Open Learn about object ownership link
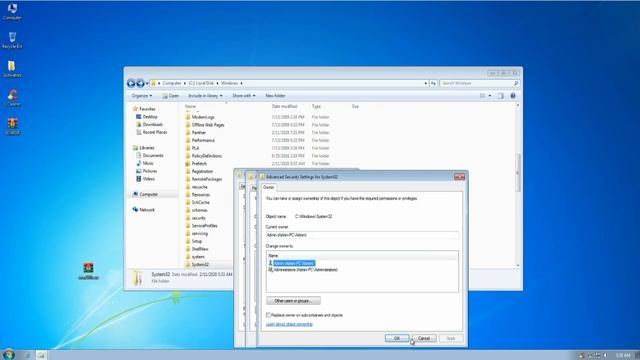 (289, 324)
